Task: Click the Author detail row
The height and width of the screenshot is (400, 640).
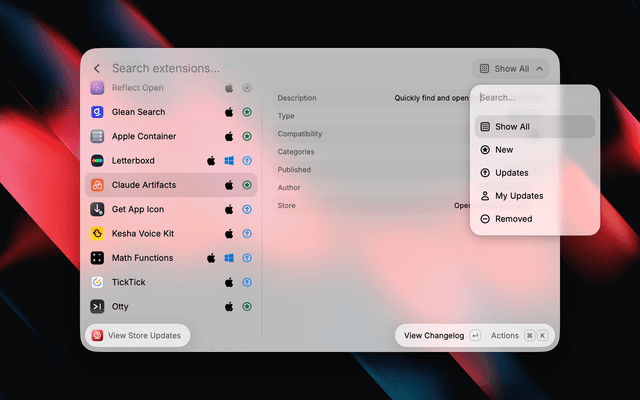Action: [371, 188]
